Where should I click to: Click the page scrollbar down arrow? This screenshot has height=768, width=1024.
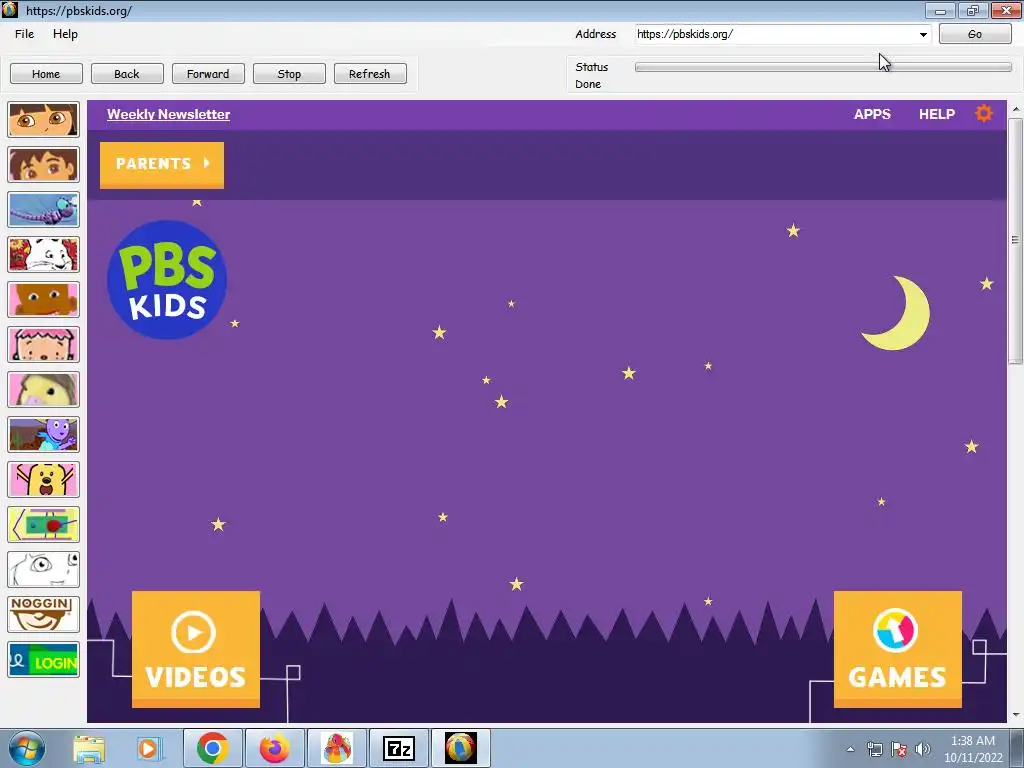pos(1016,715)
